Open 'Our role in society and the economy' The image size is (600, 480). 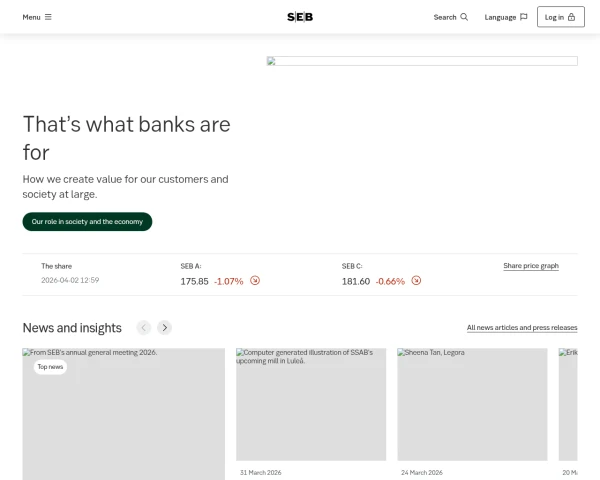click(87, 222)
